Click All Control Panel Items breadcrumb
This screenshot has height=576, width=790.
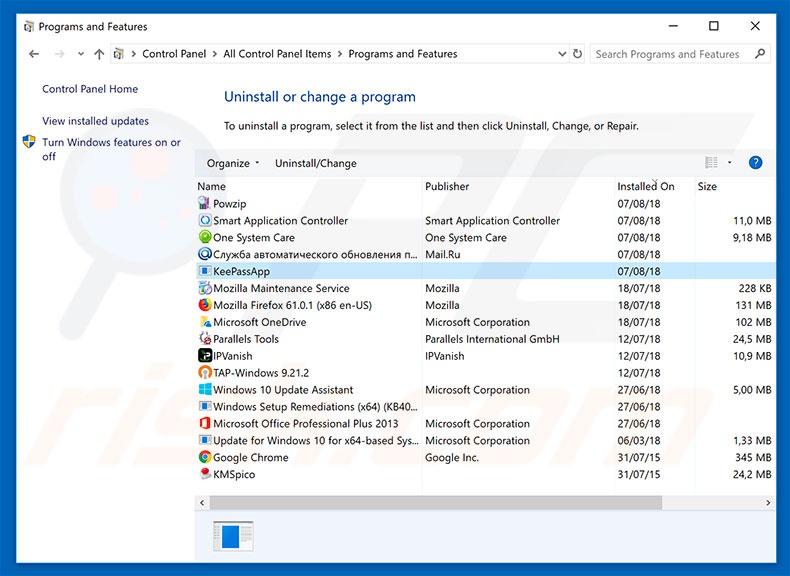tap(278, 54)
